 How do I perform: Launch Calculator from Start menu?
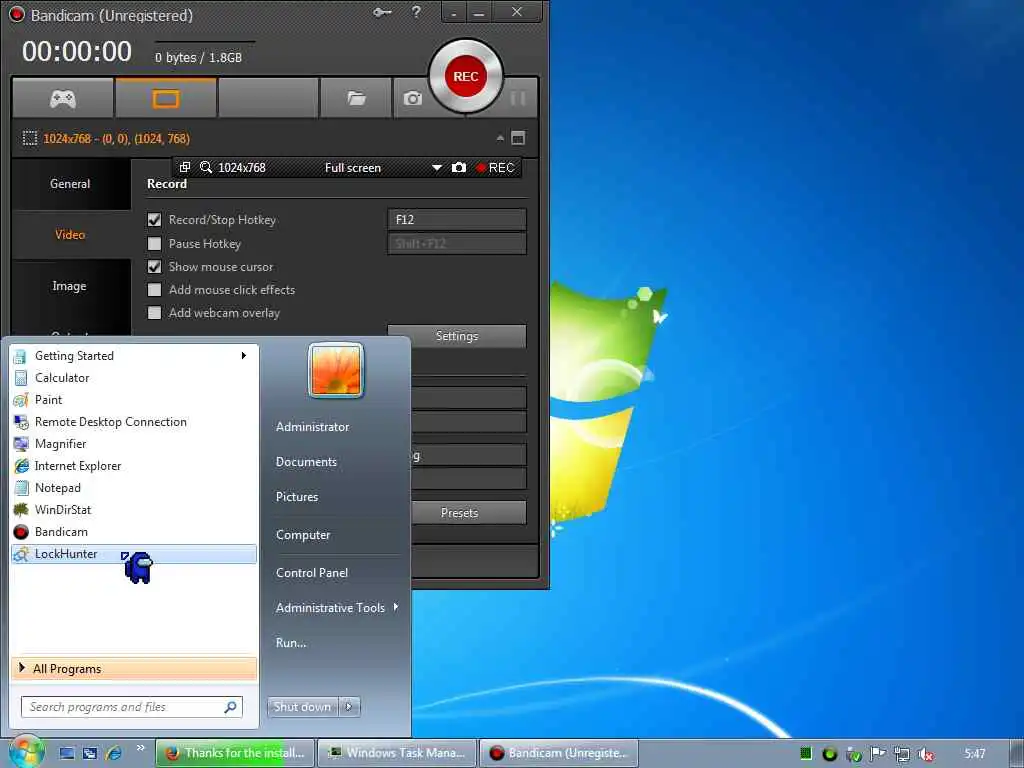(x=134, y=377)
